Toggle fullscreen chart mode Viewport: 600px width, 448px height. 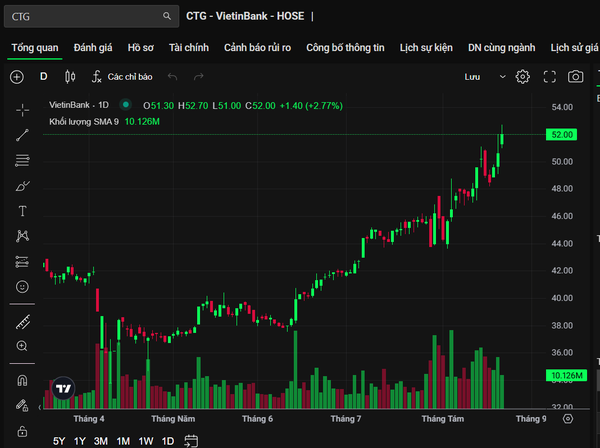click(549, 77)
